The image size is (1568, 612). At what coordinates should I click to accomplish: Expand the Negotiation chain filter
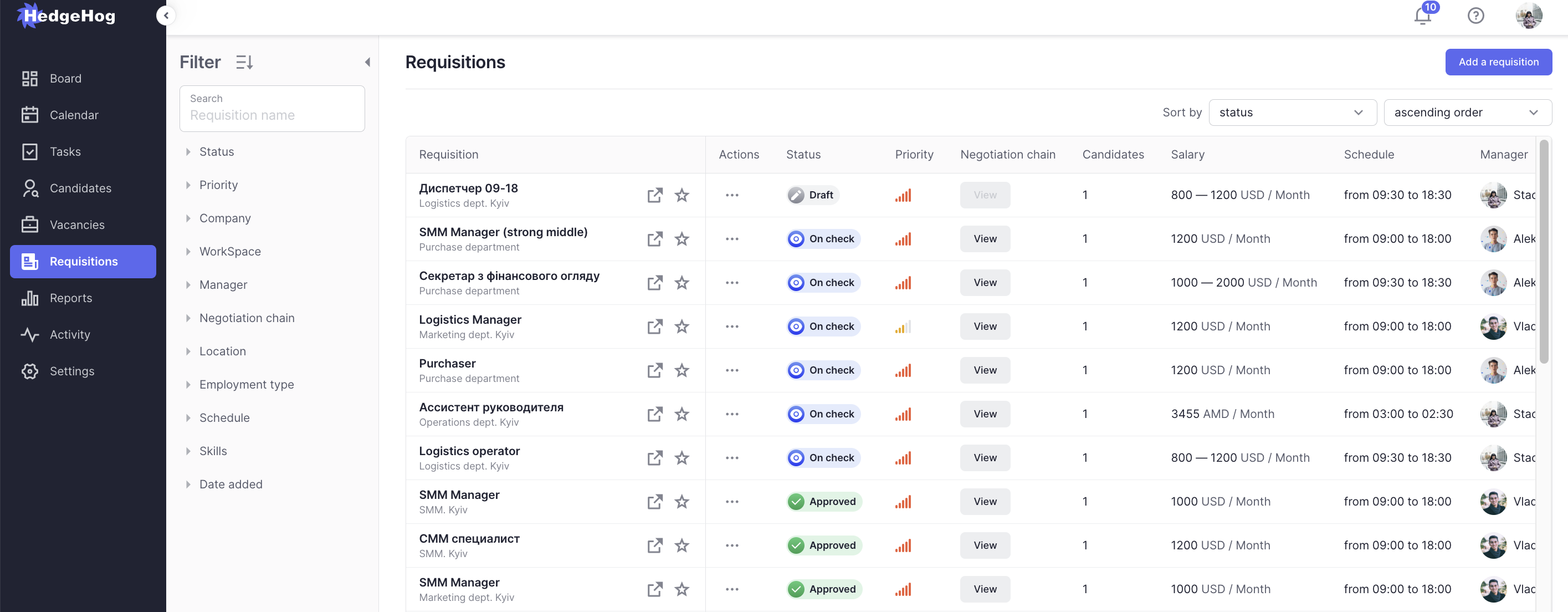click(247, 318)
